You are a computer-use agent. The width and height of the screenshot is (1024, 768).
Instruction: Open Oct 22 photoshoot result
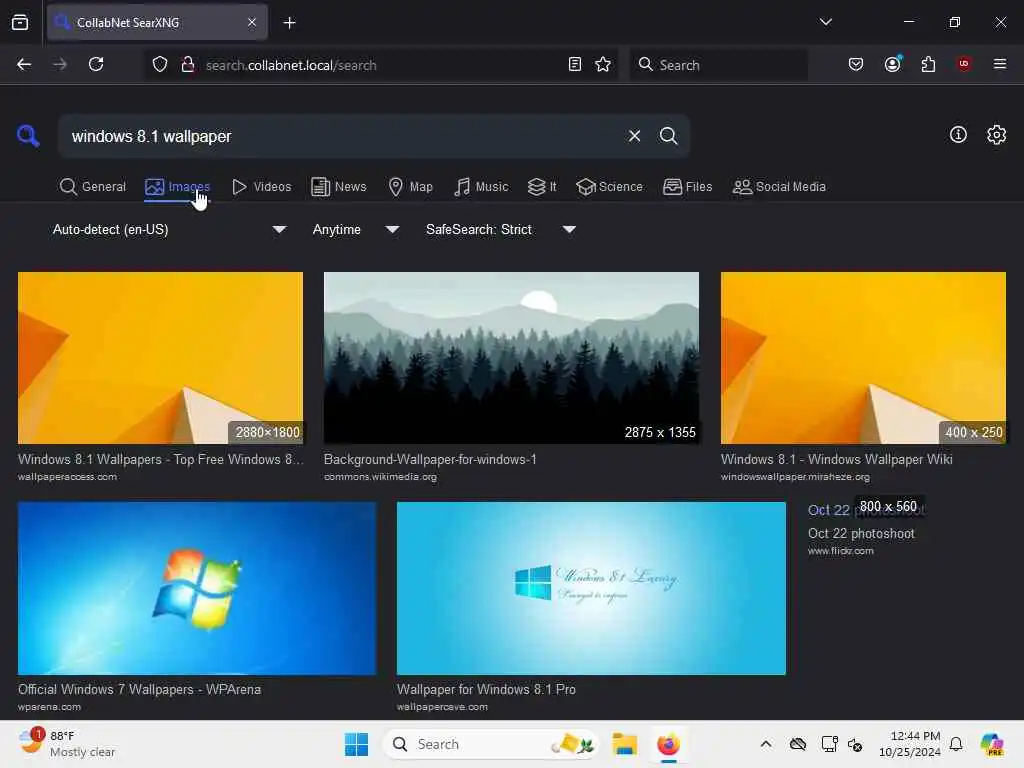861,533
